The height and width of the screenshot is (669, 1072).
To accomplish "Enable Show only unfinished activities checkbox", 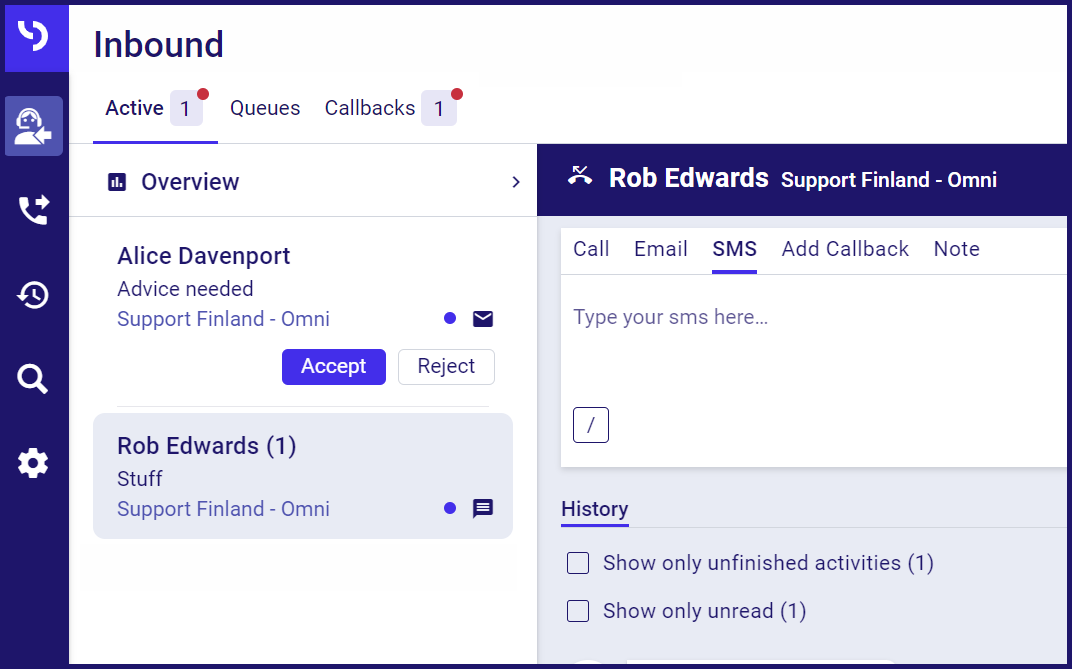I will 578,563.
